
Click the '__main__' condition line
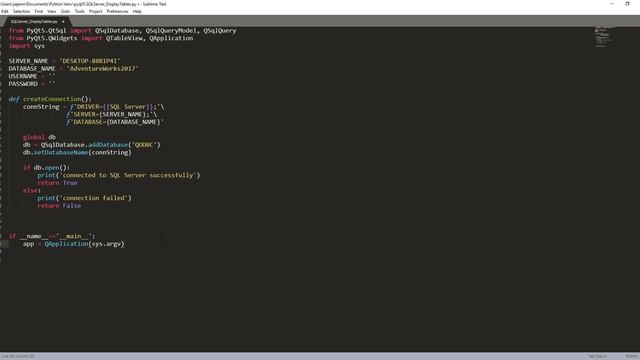52,236
